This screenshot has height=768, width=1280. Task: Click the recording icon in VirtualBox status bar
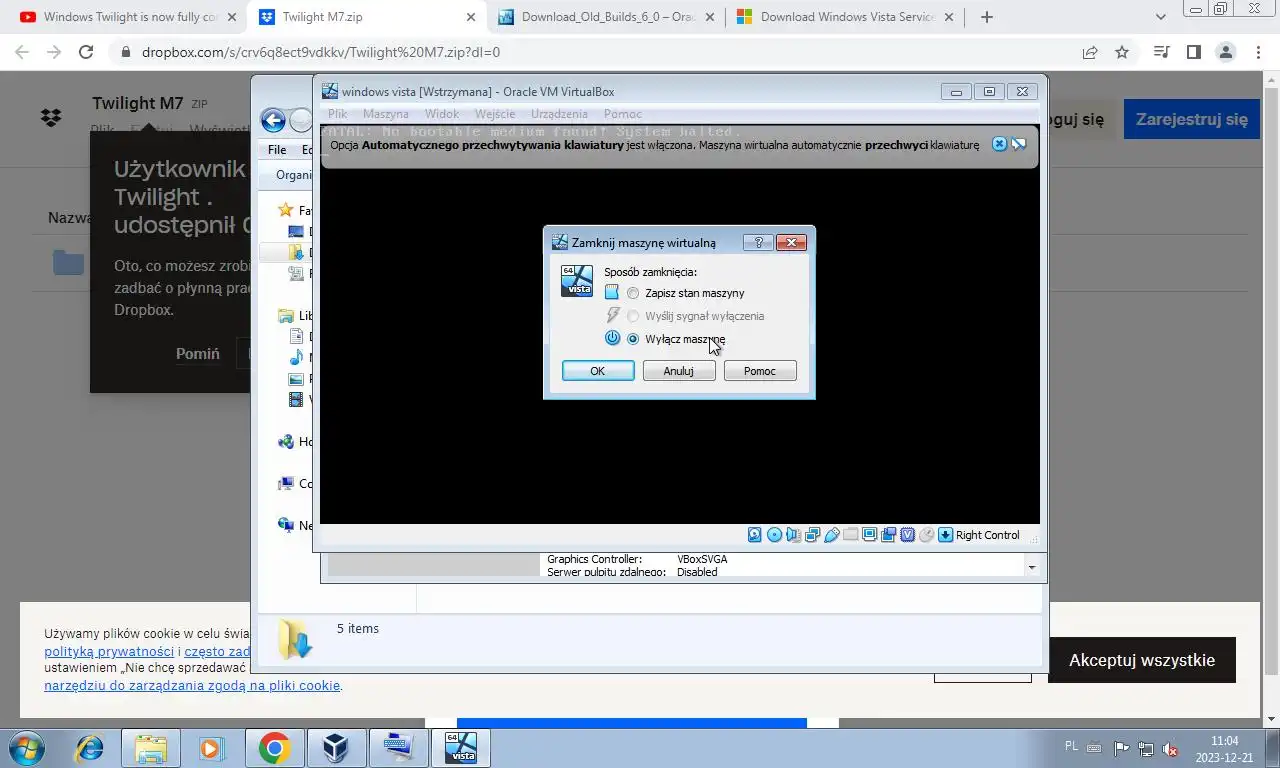(x=888, y=535)
